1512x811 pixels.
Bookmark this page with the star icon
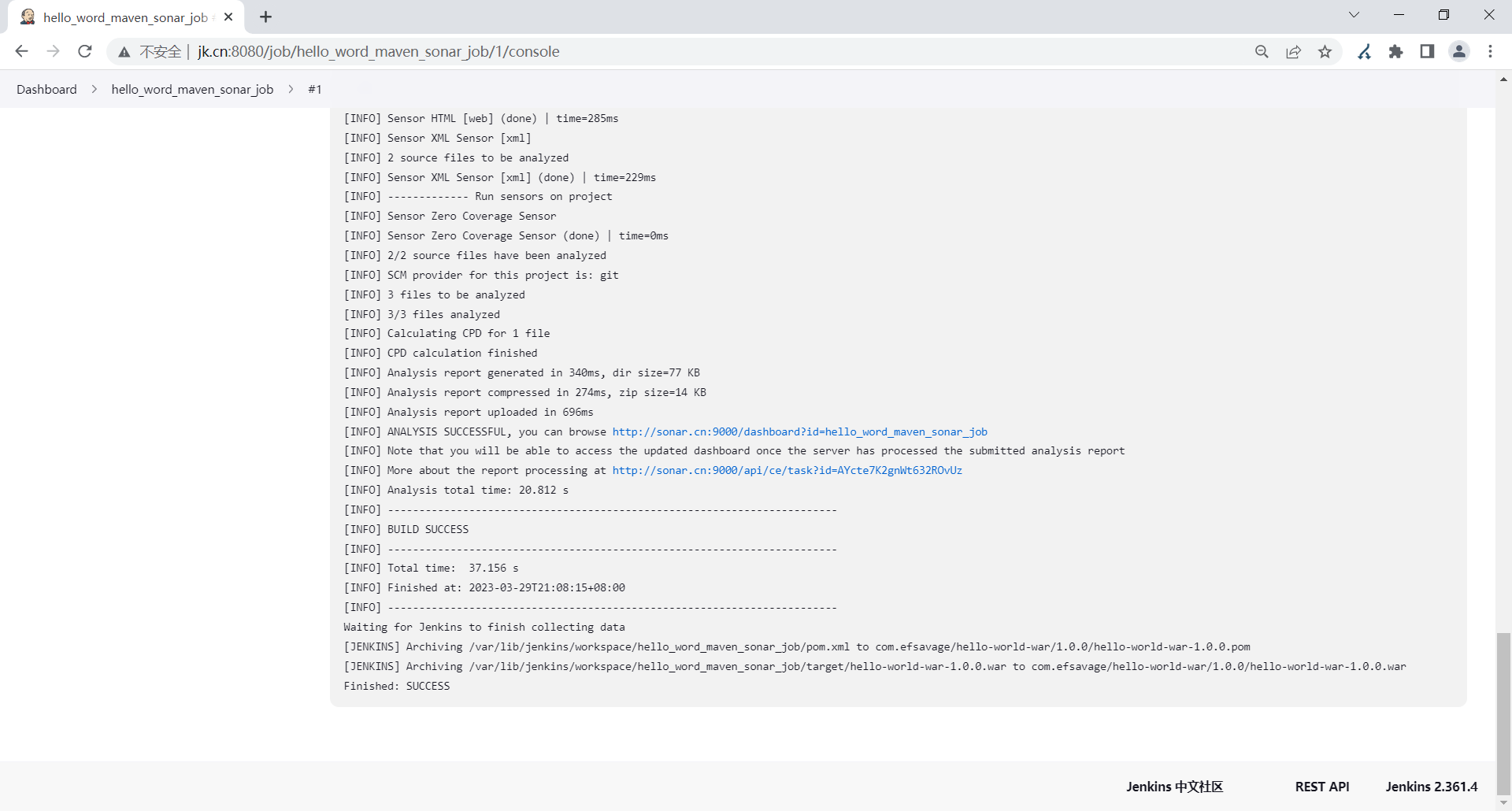[x=1325, y=52]
